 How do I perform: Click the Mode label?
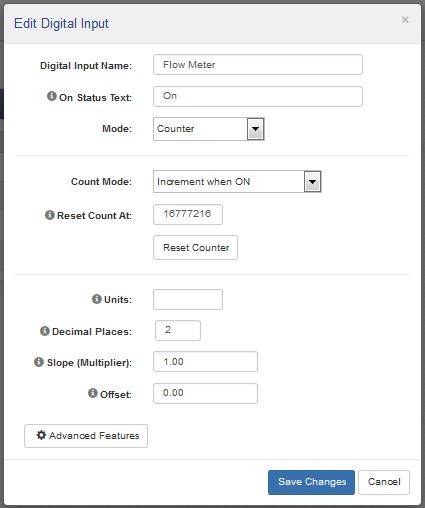click(x=117, y=129)
